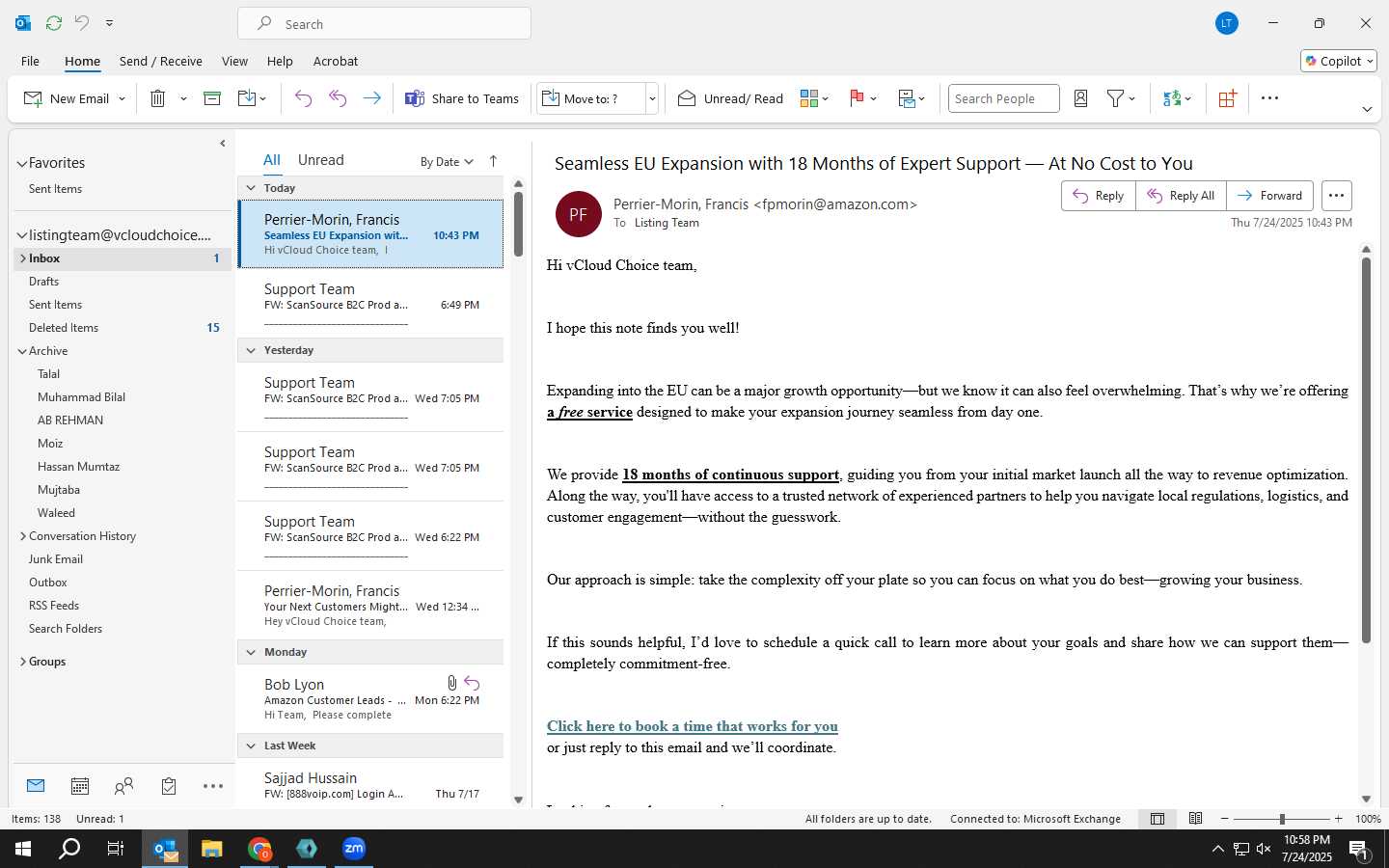Click the Send/Receive sync icon in title bar
The height and width of the screenshot is (868, 1389).
pos(54,22)
